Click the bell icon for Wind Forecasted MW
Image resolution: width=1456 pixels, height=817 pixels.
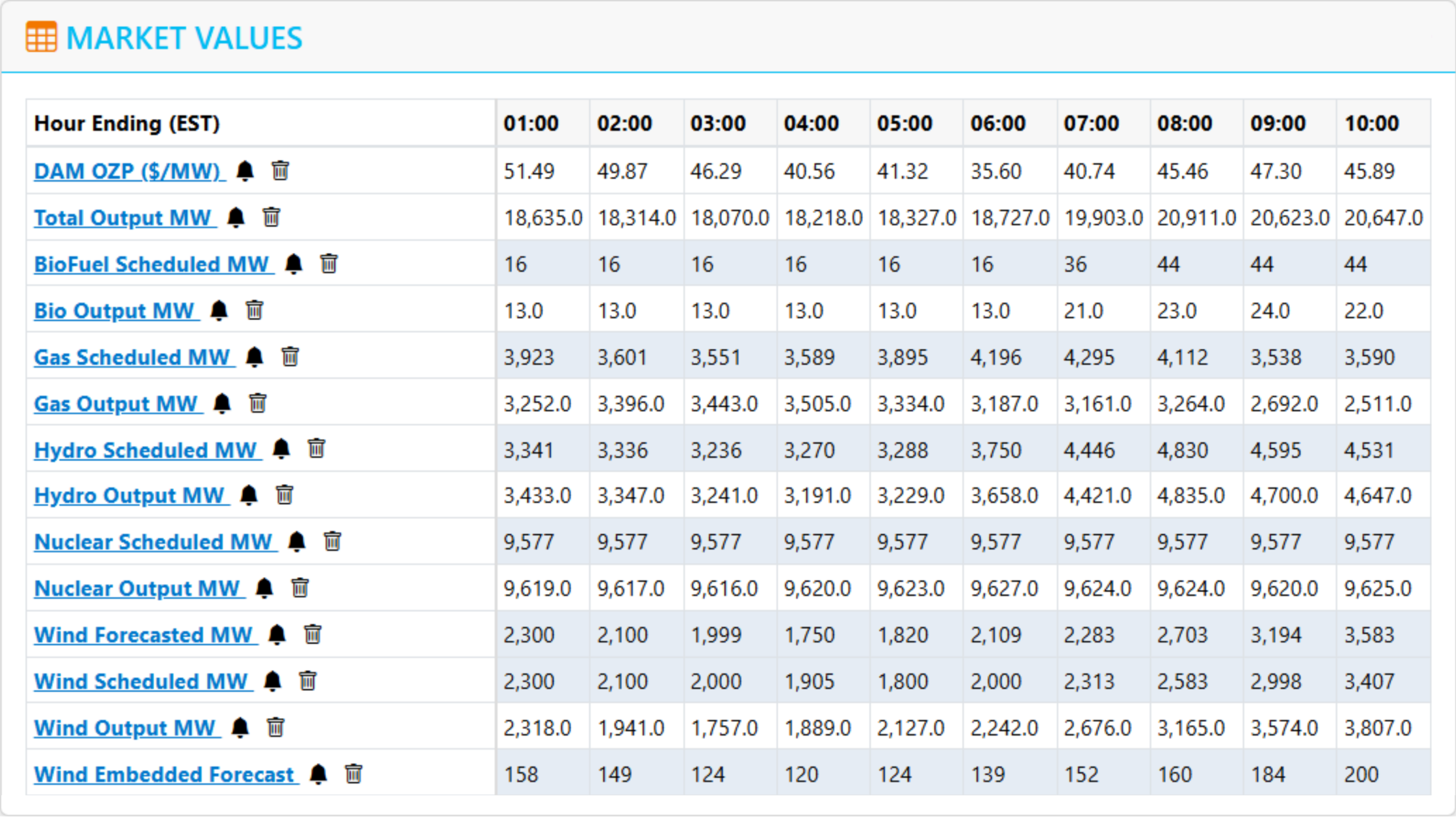(x=277, y=634)
